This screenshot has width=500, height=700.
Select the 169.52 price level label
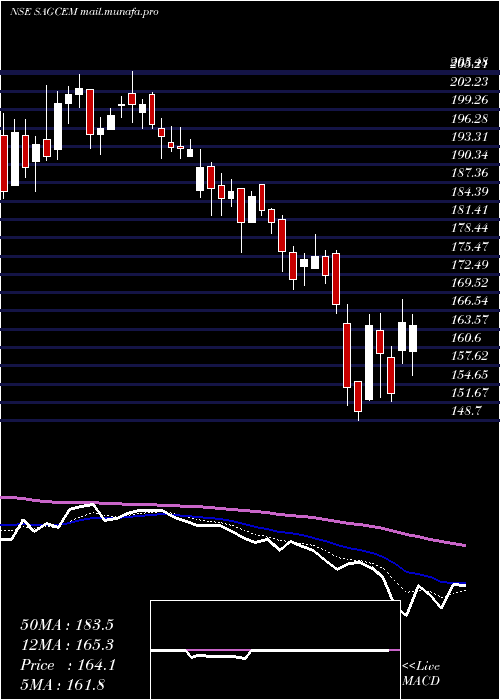469,283
